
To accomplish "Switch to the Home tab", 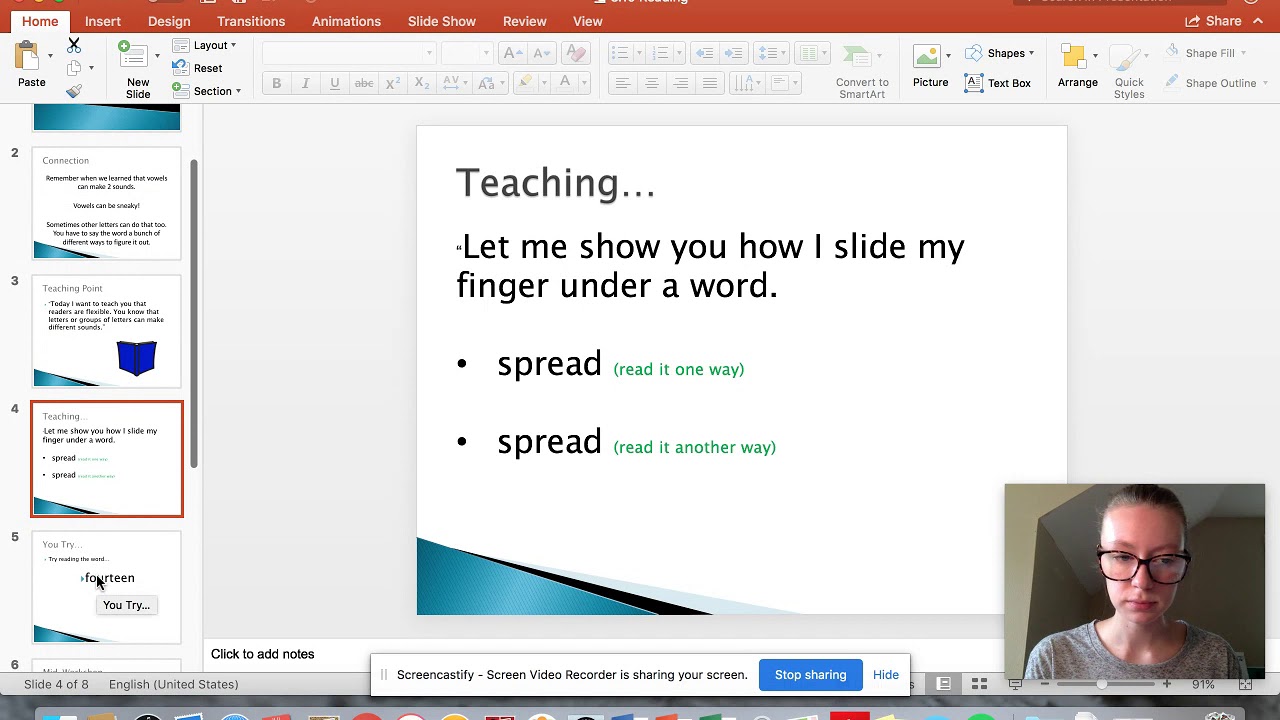I will (40, 21).
